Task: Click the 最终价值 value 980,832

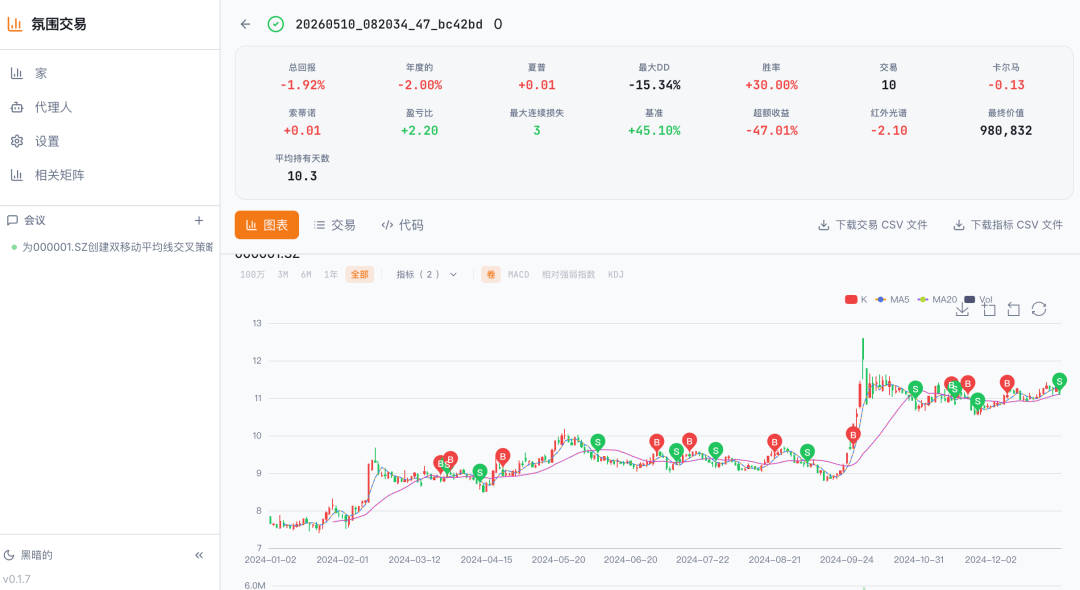Action: tap(1006, 131)
